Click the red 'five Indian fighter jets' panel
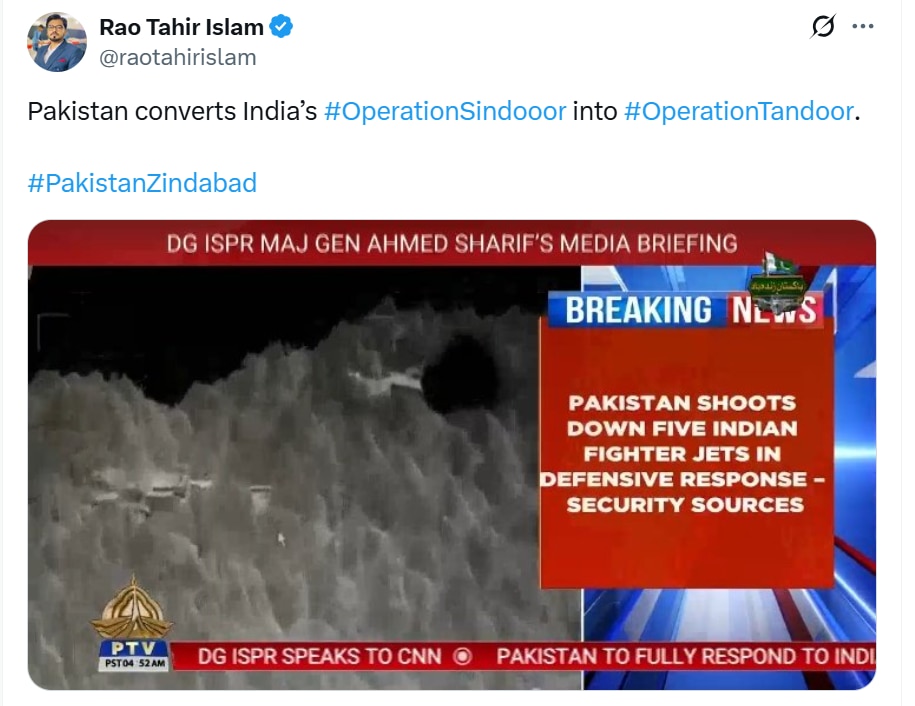The image size is (915, 706). point(686,454)
